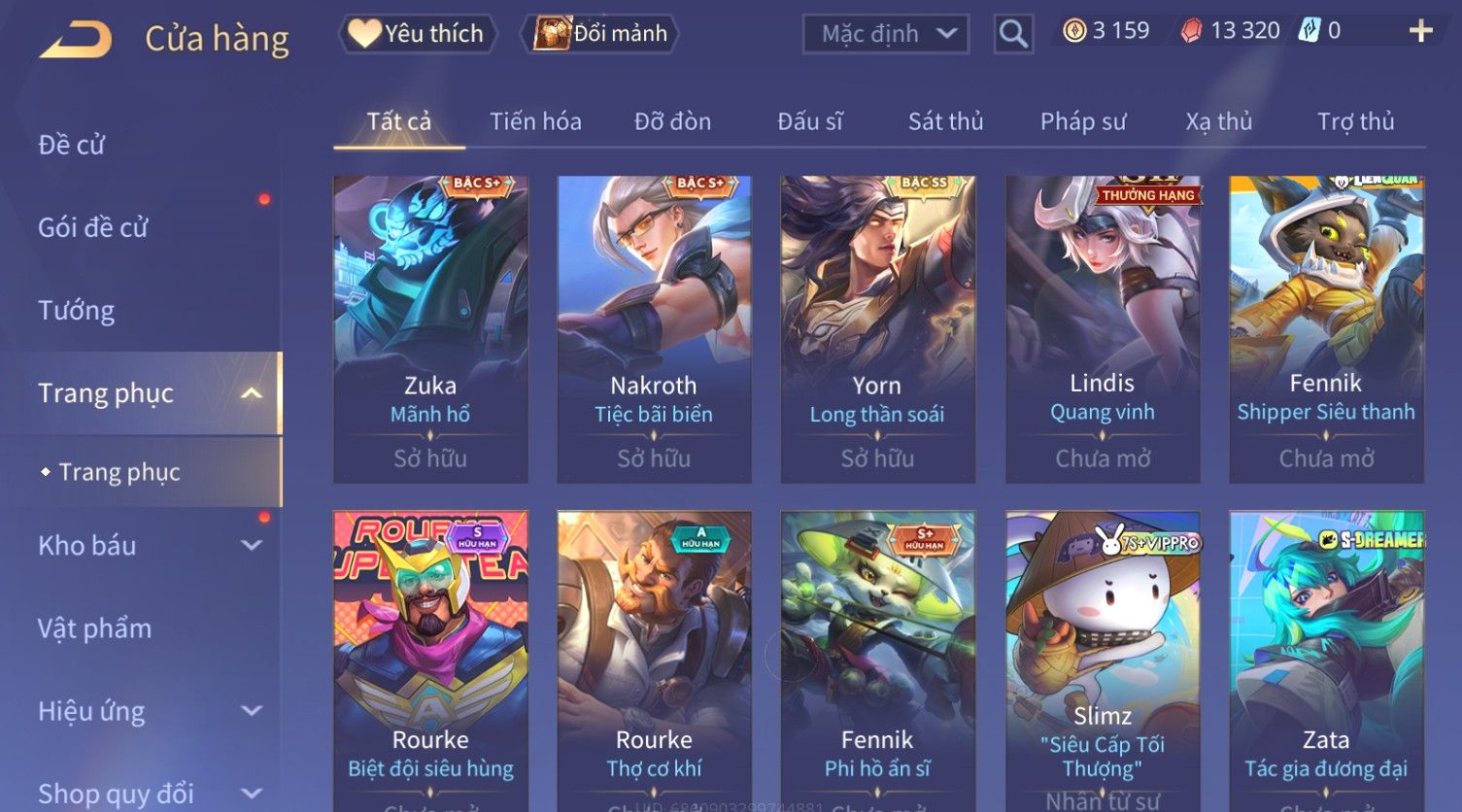Viewport: 1462px width, 812px height.
Task: Open the Mặc định sort dropdown
Action: [886, 35]
